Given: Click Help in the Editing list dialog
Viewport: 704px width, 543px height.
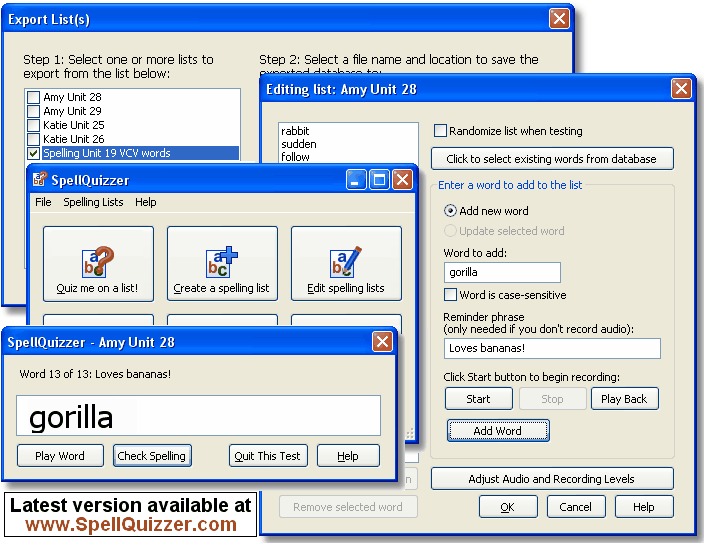Looking at the screenshot, I should pos(644,507).
